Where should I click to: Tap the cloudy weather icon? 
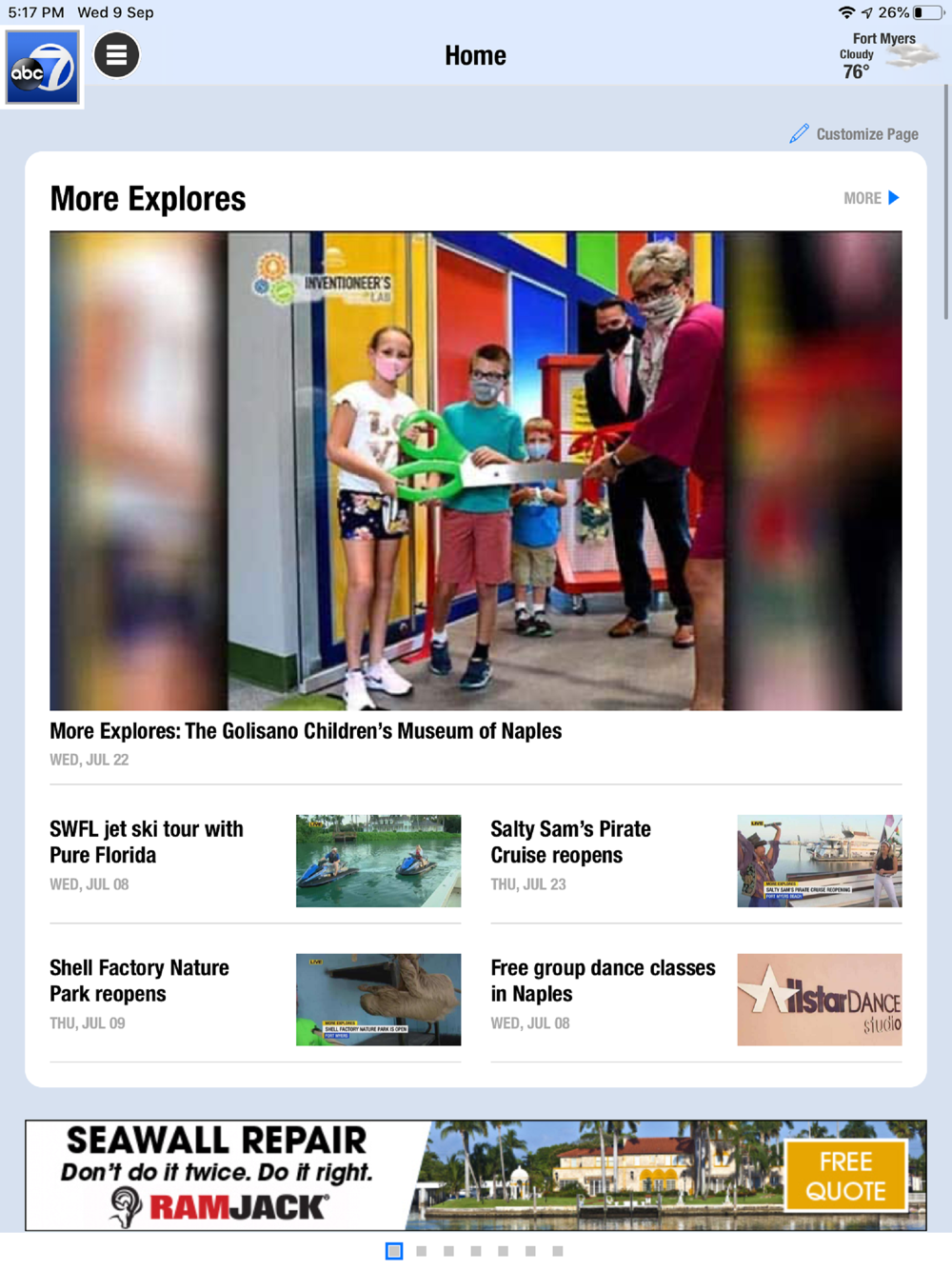(911, 57)
